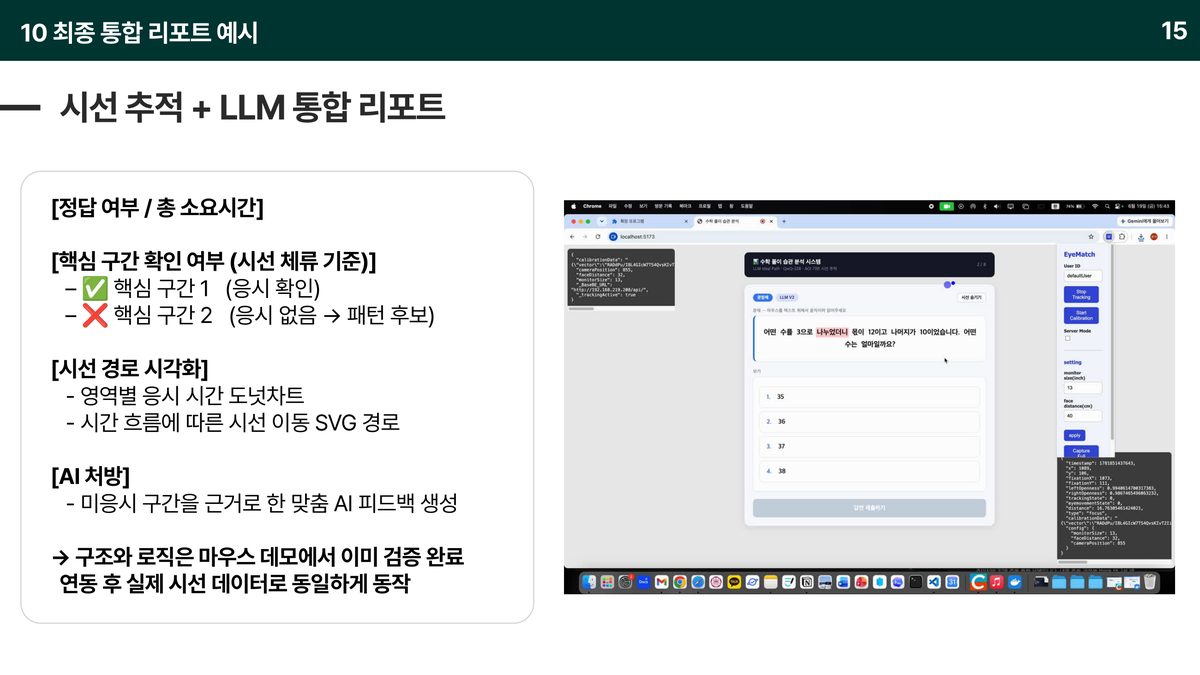This screenshot has width=1200, height=675.
Task: Open the Notes app in Dock
Action: [770, 582]
